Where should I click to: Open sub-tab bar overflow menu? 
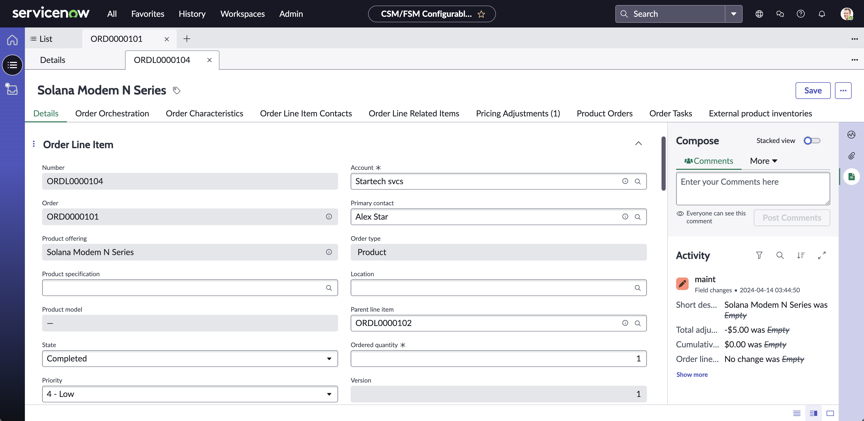point(855,60)
